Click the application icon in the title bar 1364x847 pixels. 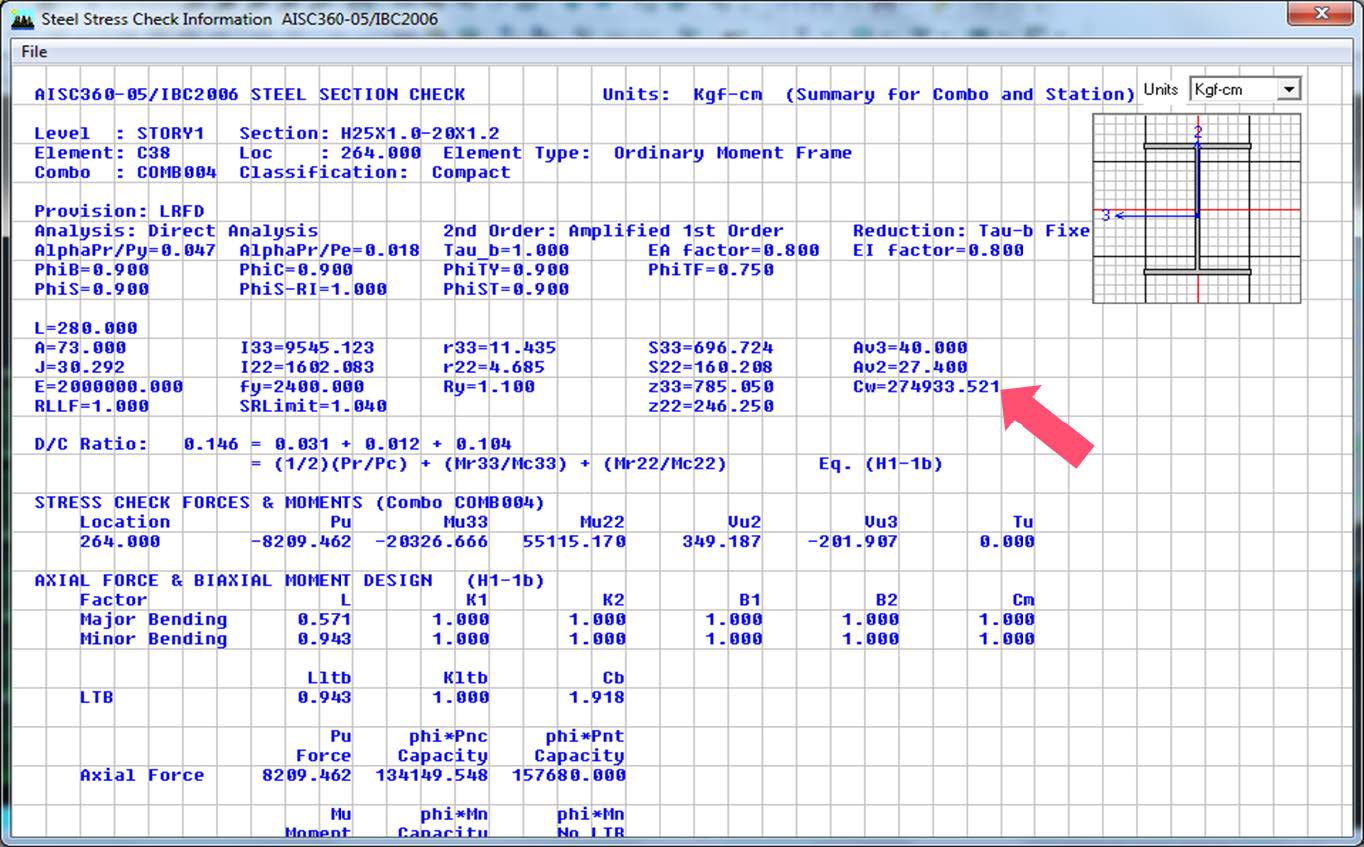[23, 18]
